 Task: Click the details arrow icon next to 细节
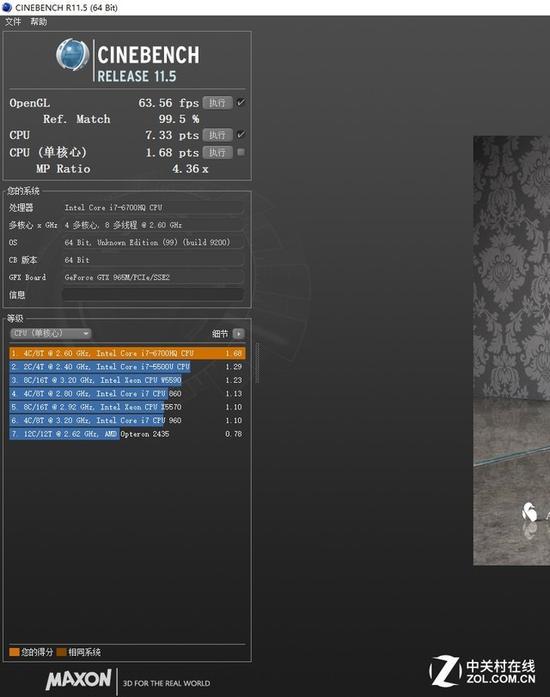[239, 333]
